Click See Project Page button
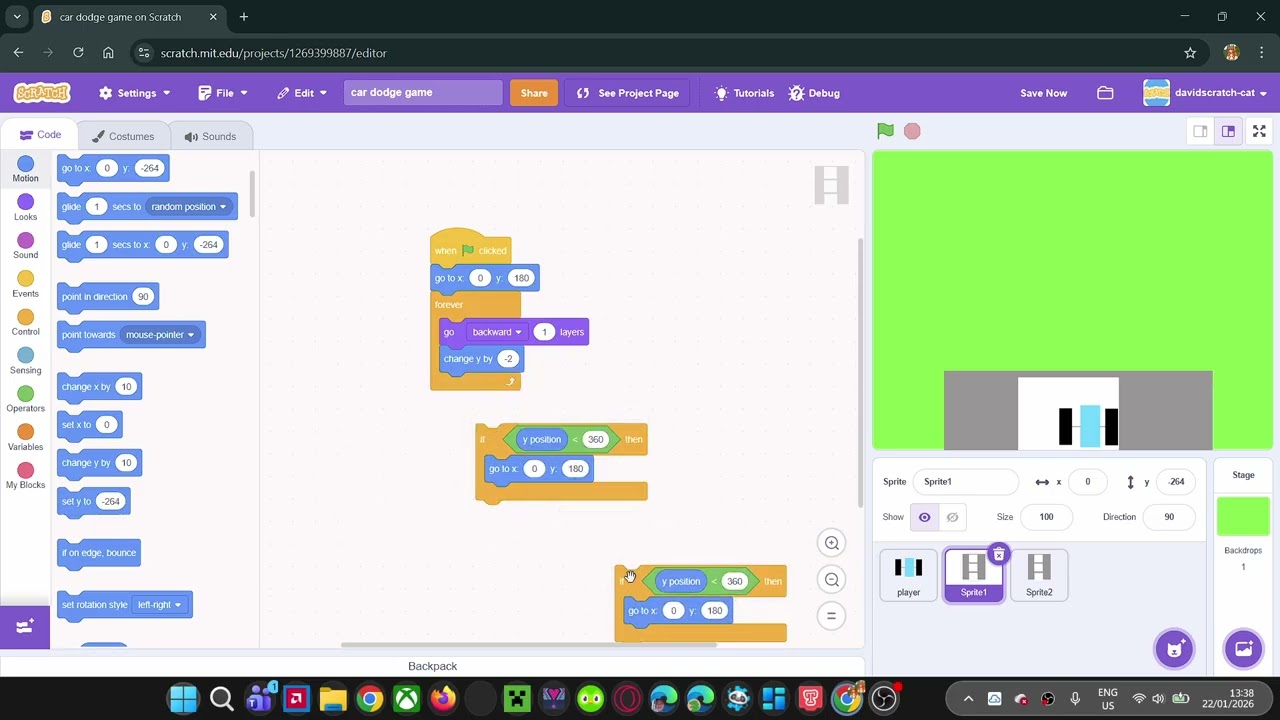The width and height of the screenshot is (1280, 720). [x=628, y=93]
